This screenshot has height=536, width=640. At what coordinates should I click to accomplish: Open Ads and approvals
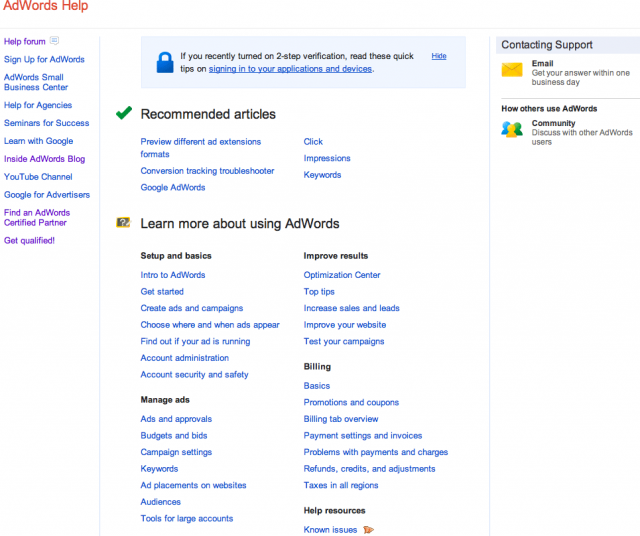[176, 419]
